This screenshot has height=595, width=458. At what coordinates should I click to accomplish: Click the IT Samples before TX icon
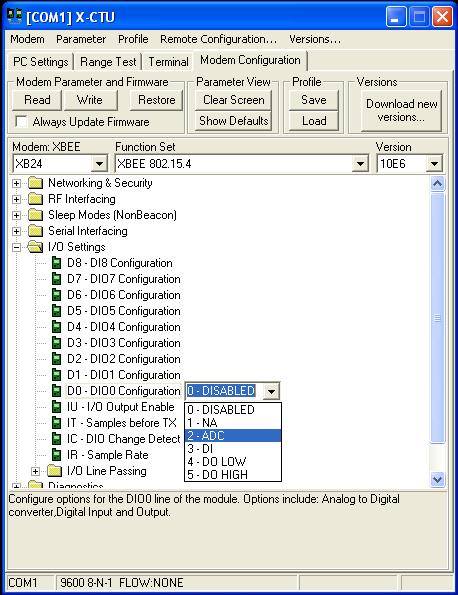tap(57, 423)
